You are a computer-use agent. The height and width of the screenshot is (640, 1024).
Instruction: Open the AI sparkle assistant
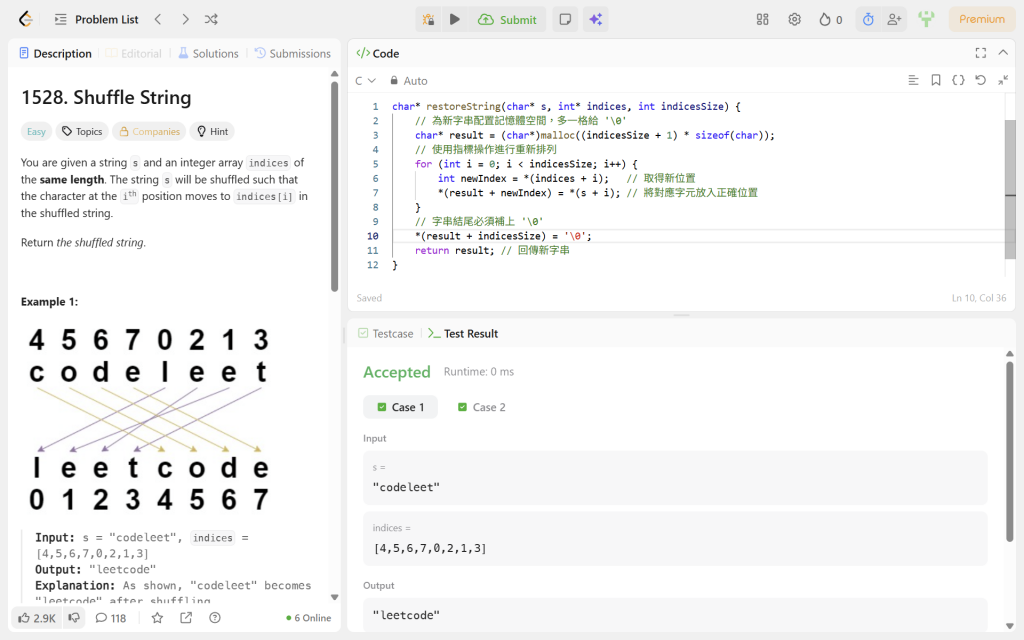596,20
